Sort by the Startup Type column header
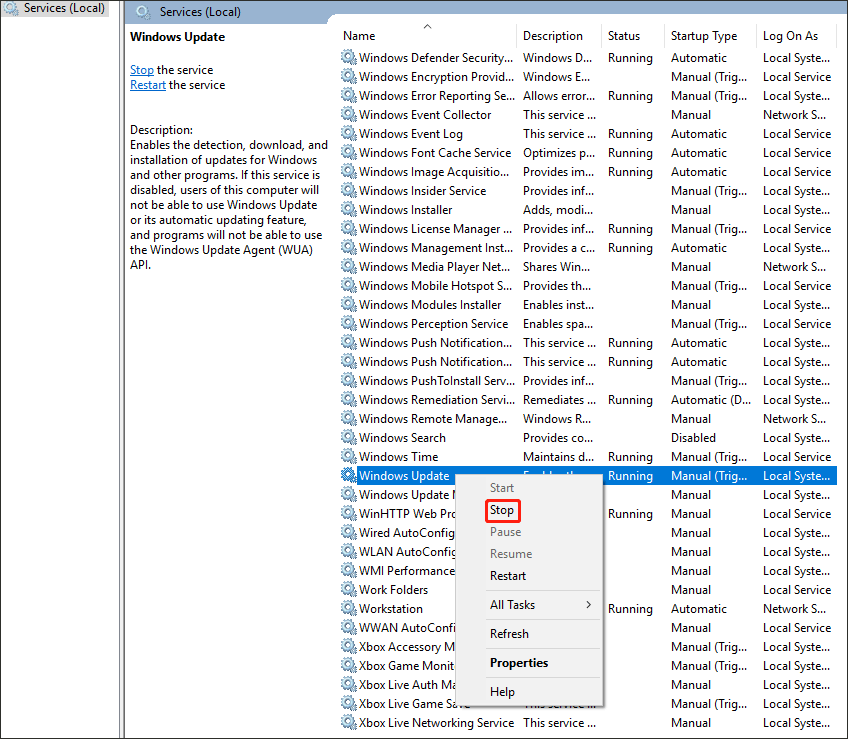Screen dimensions: 848x739 click(x=704, y=36)
